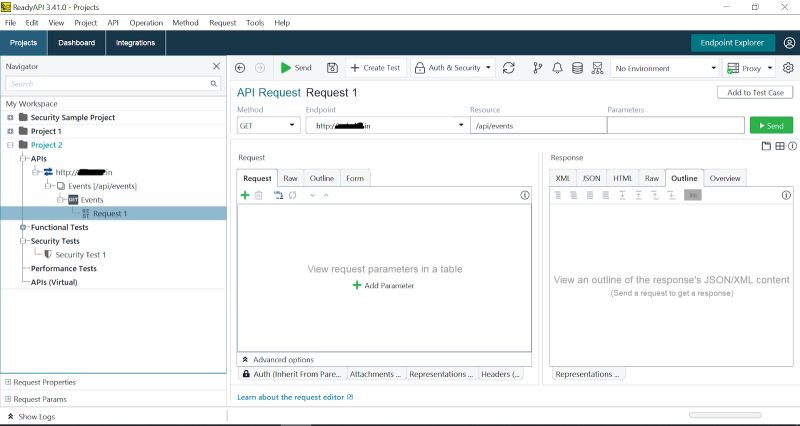The height and width of the screenshot is (426, 800).
Task: Click the move parameter down chevron
Action: coord(312,195)
